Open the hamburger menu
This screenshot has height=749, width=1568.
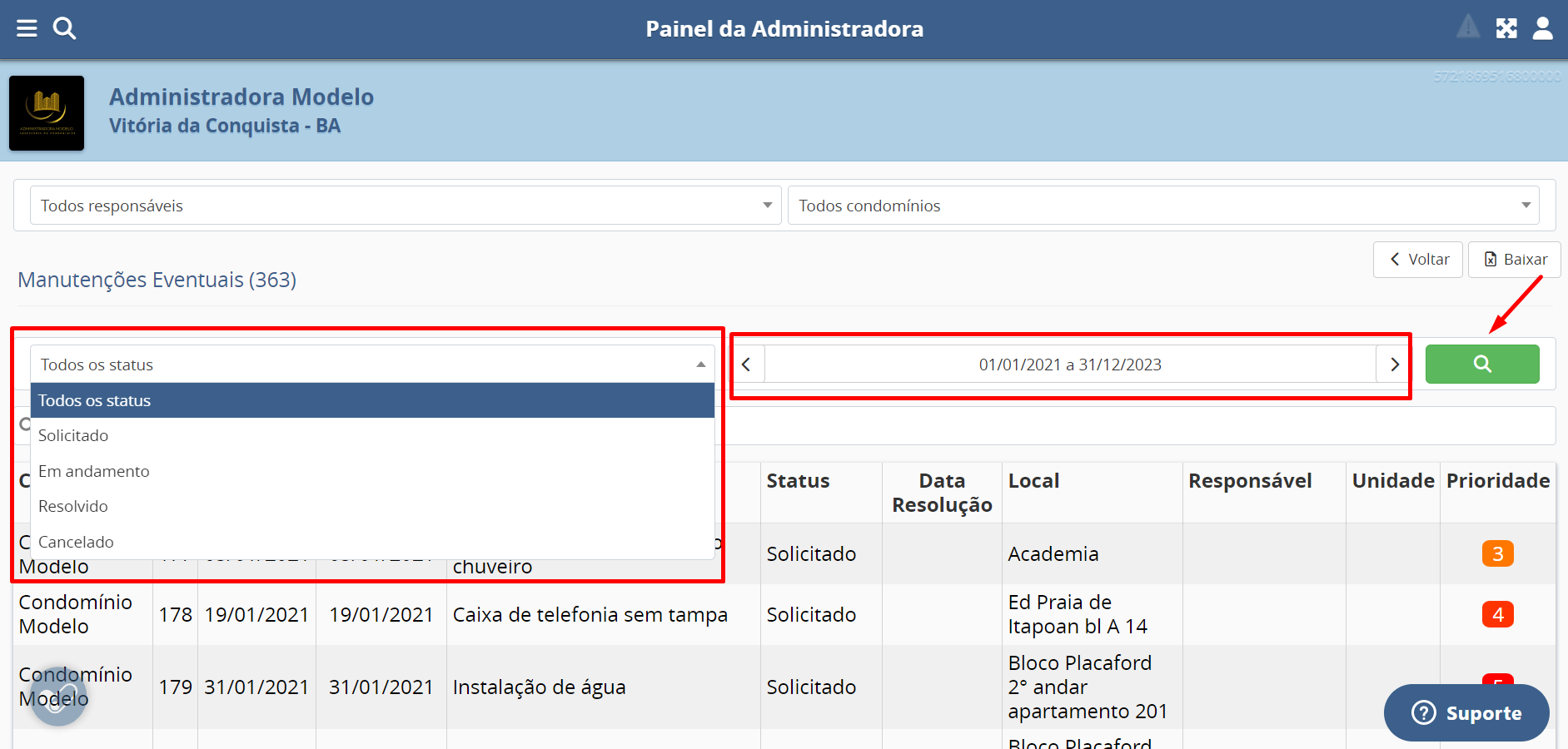(27, 29)
